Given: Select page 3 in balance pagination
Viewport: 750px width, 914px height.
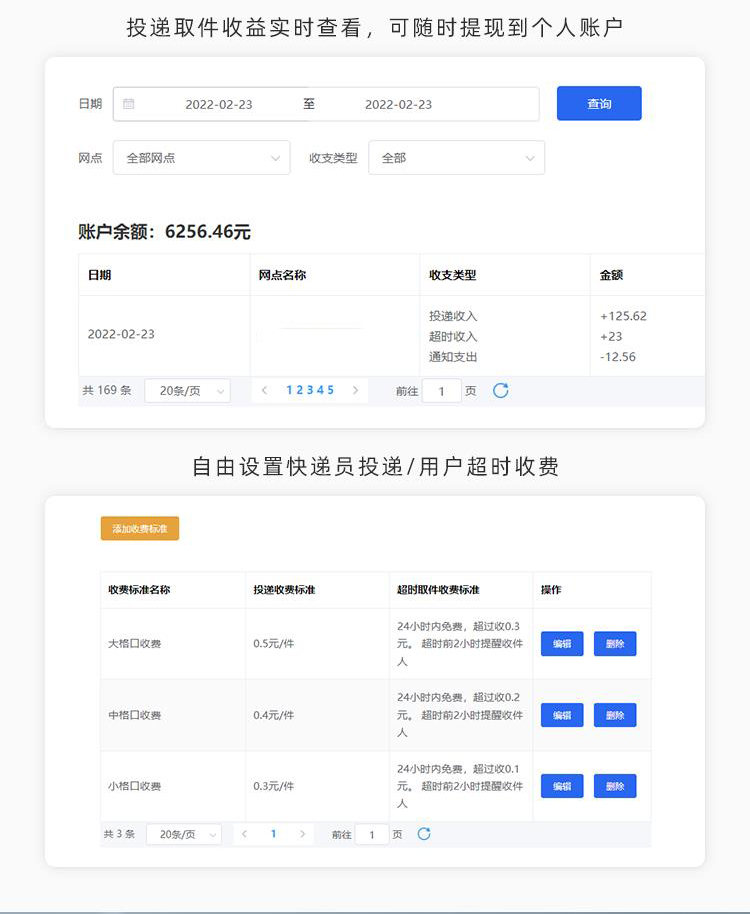Looking at the screenshot, I should [x=310, y=390].
